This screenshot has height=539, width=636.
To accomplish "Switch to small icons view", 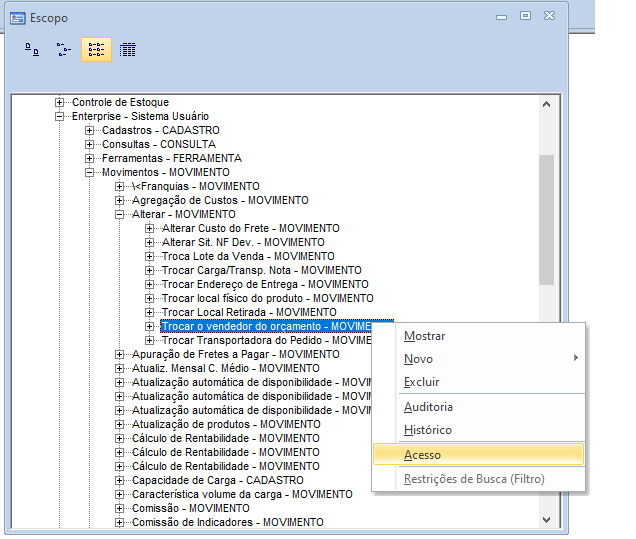I will pyautogui.click(x=64, y=49).
